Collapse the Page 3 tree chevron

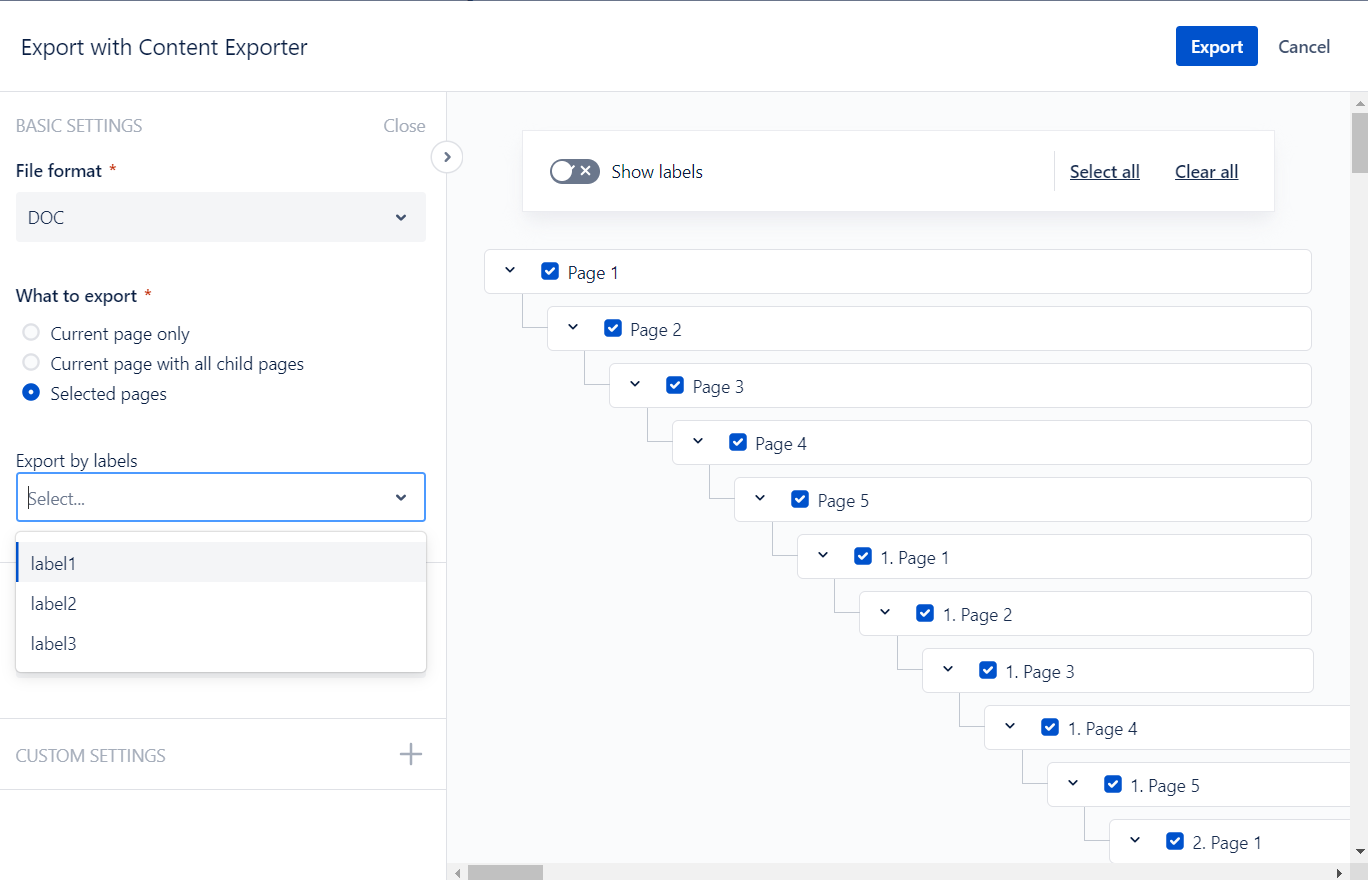point(635,385)
